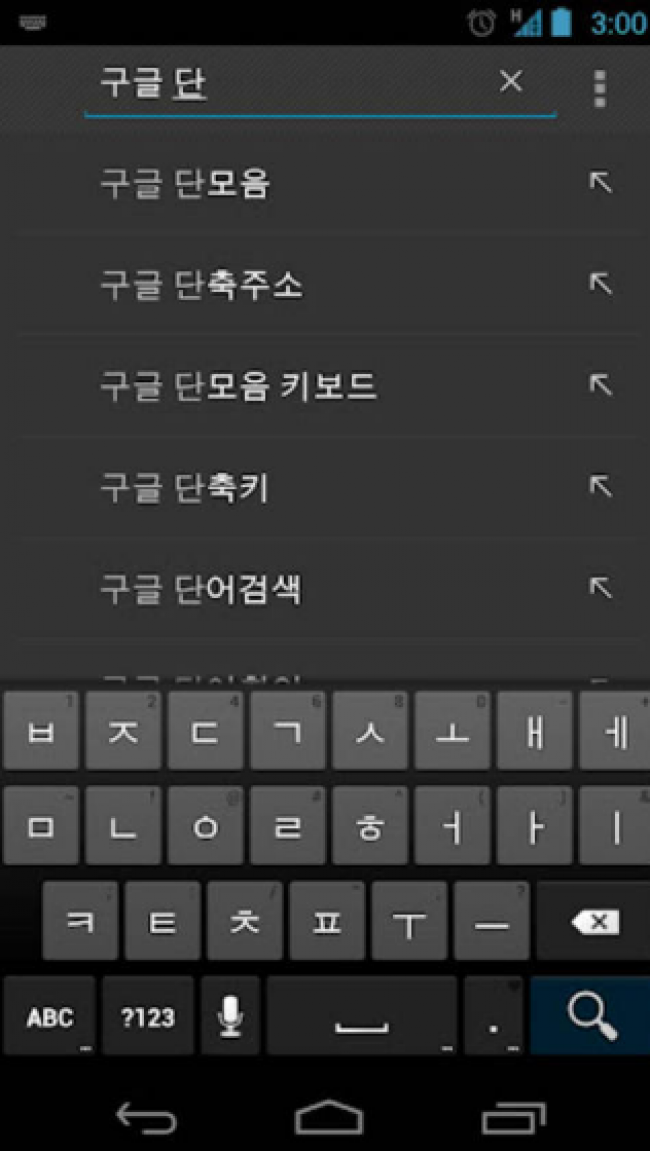Tap the magnifier search key on keyboard

tap(591, 1016)
